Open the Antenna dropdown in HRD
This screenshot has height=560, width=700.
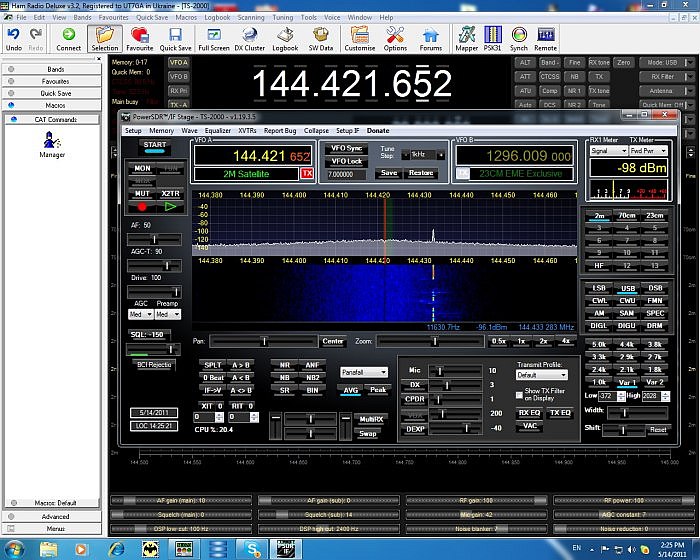[x=667, y=91]
